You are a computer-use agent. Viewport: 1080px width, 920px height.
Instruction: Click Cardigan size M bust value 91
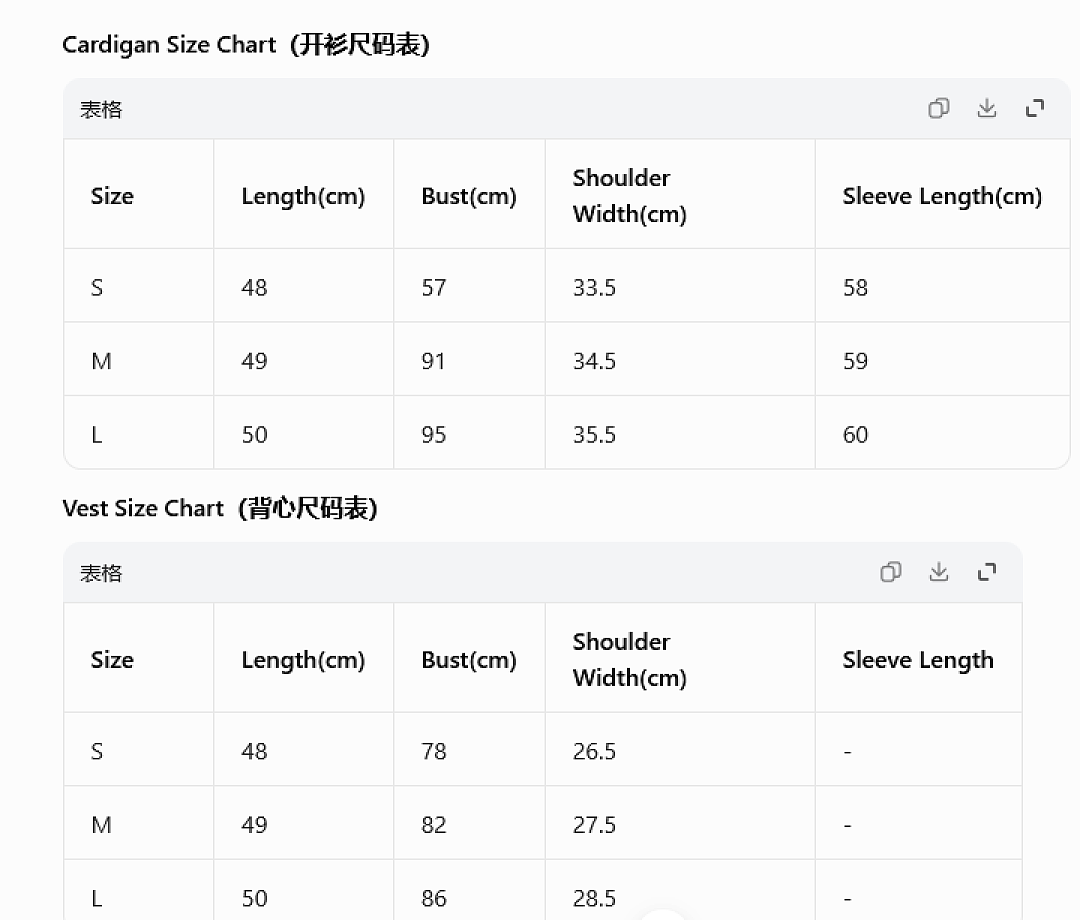[433, 362]
